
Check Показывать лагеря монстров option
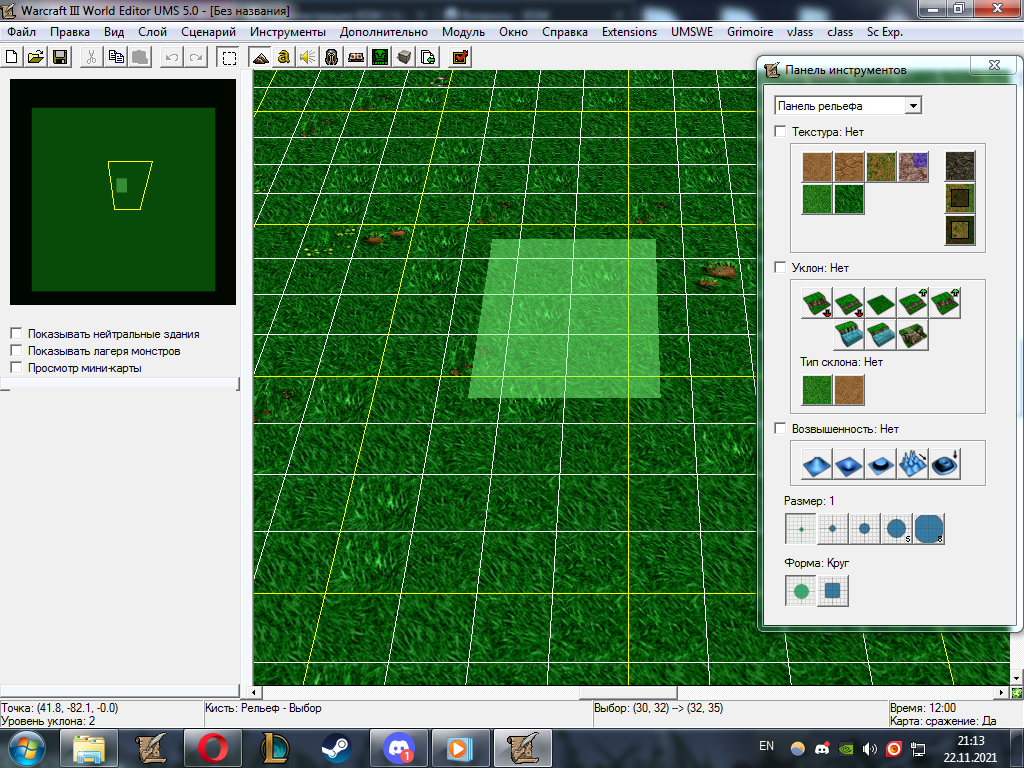click(x=16, y=350)
